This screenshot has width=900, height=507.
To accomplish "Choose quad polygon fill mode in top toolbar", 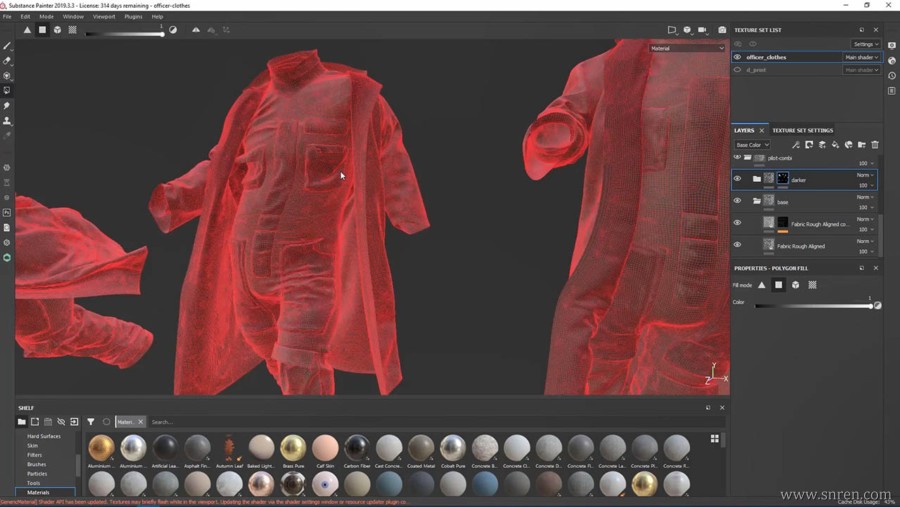I will pyautogui.click(x=42, y=30).
